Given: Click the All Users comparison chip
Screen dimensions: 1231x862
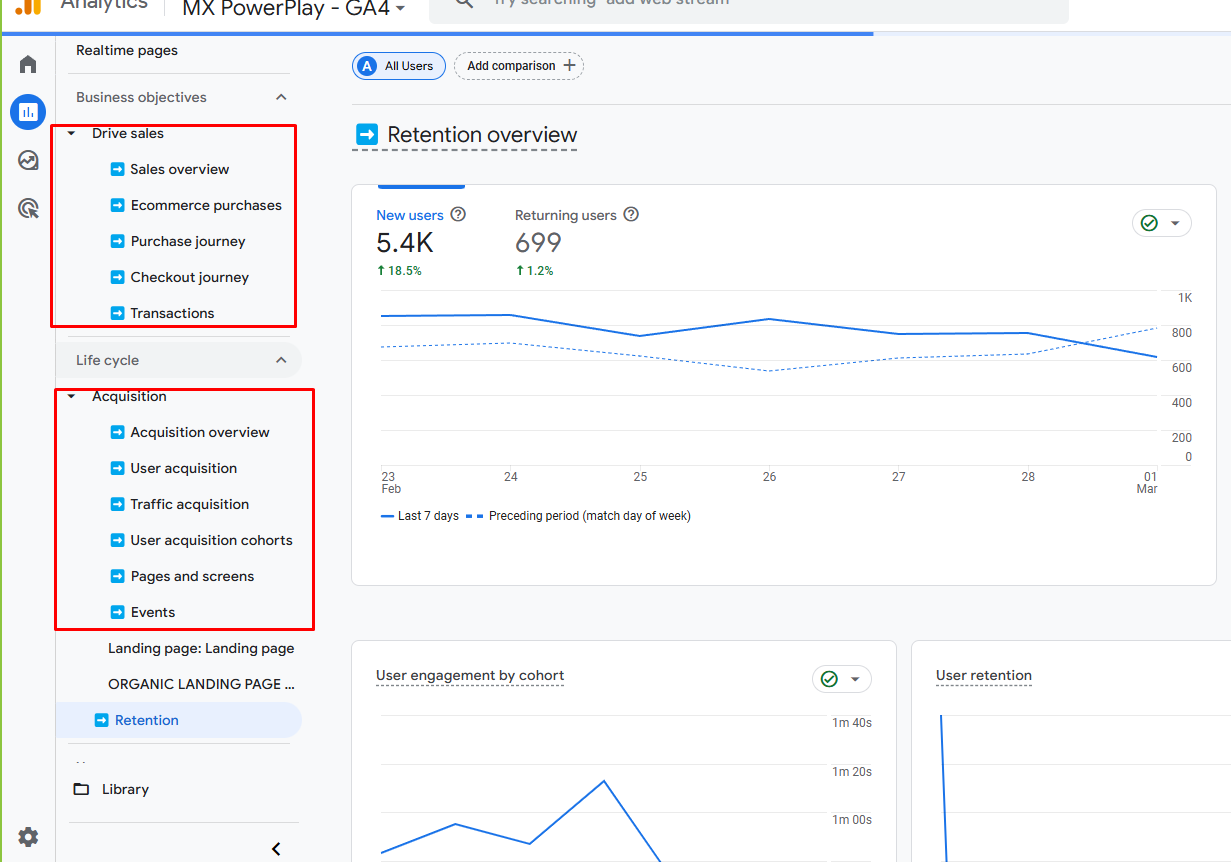Looking at the screenshot, I should click(x=399, y=66).
